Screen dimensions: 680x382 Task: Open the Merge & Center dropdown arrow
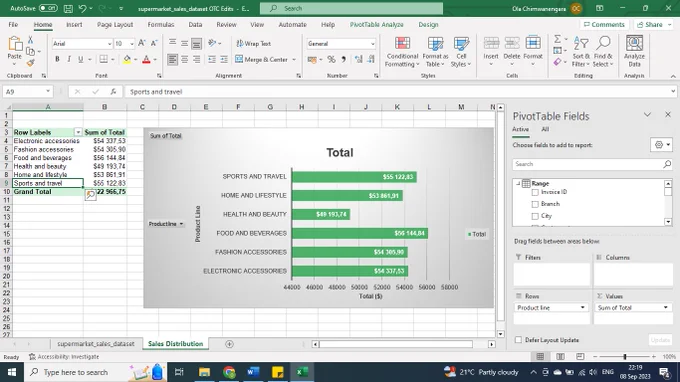pos(294,59)
